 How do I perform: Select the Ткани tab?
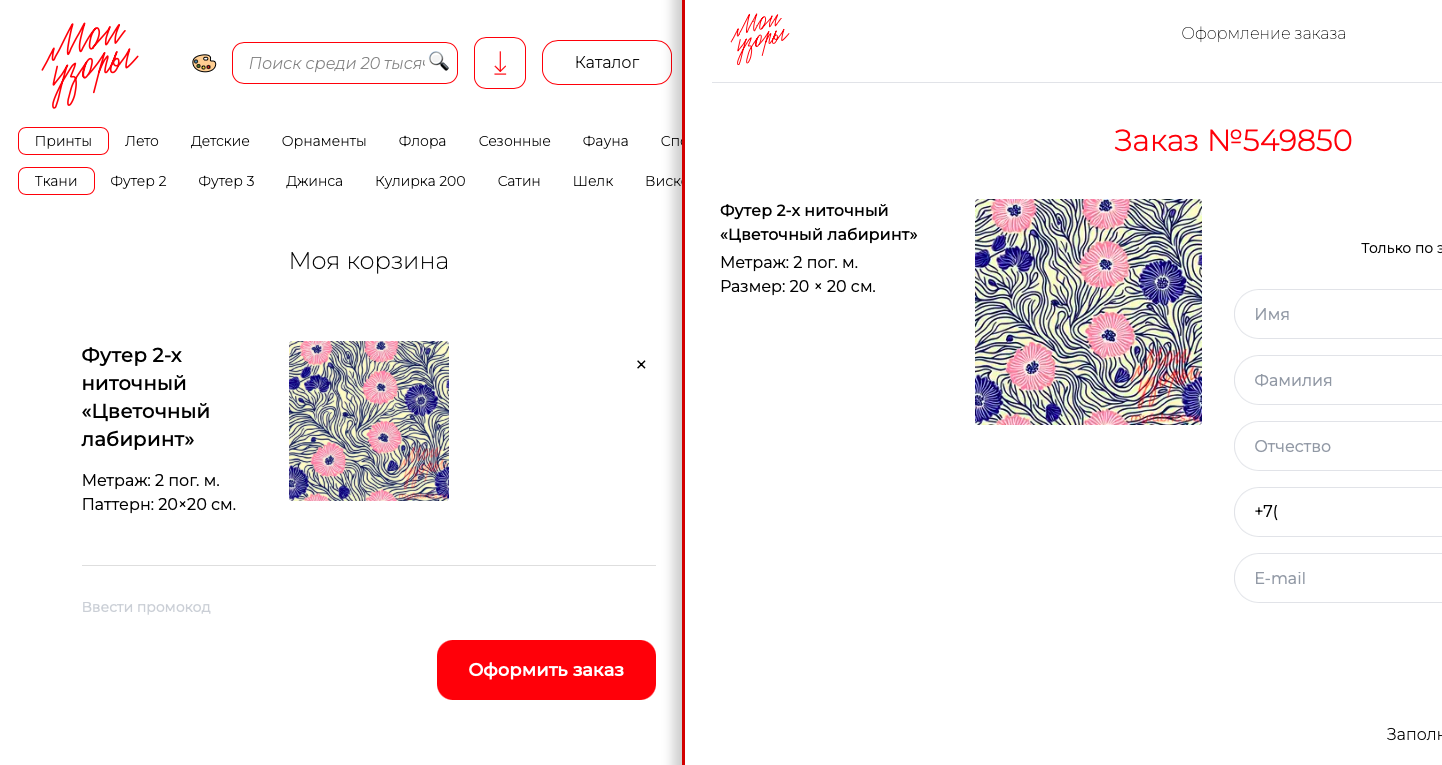pyautogui.click(x=56, y=181)
